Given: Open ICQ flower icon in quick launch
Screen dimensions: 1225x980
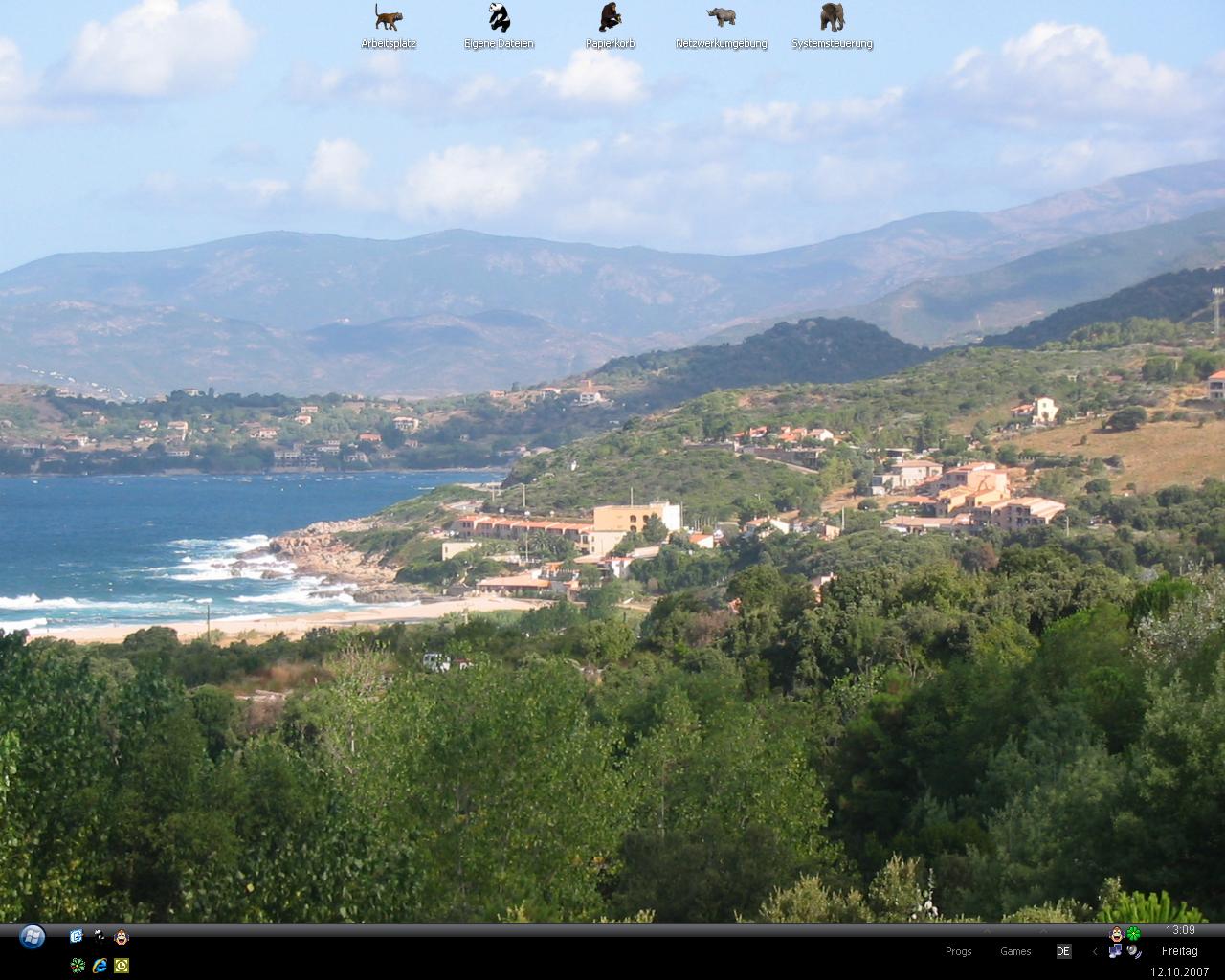Looking at the screenshot, I should coord(77,966).
